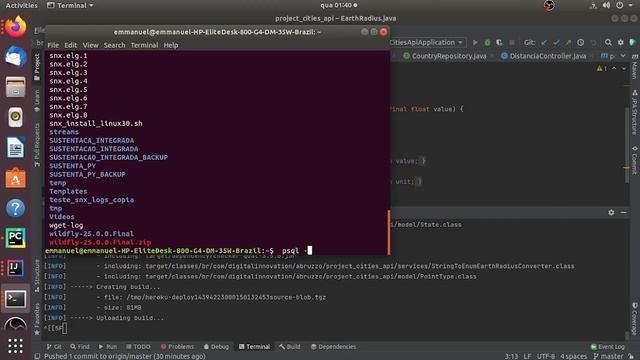The width and height of the screenshot is (640, 360).
Task: Click UTF-8 encoding in status bar
Action: pos(546,356)
